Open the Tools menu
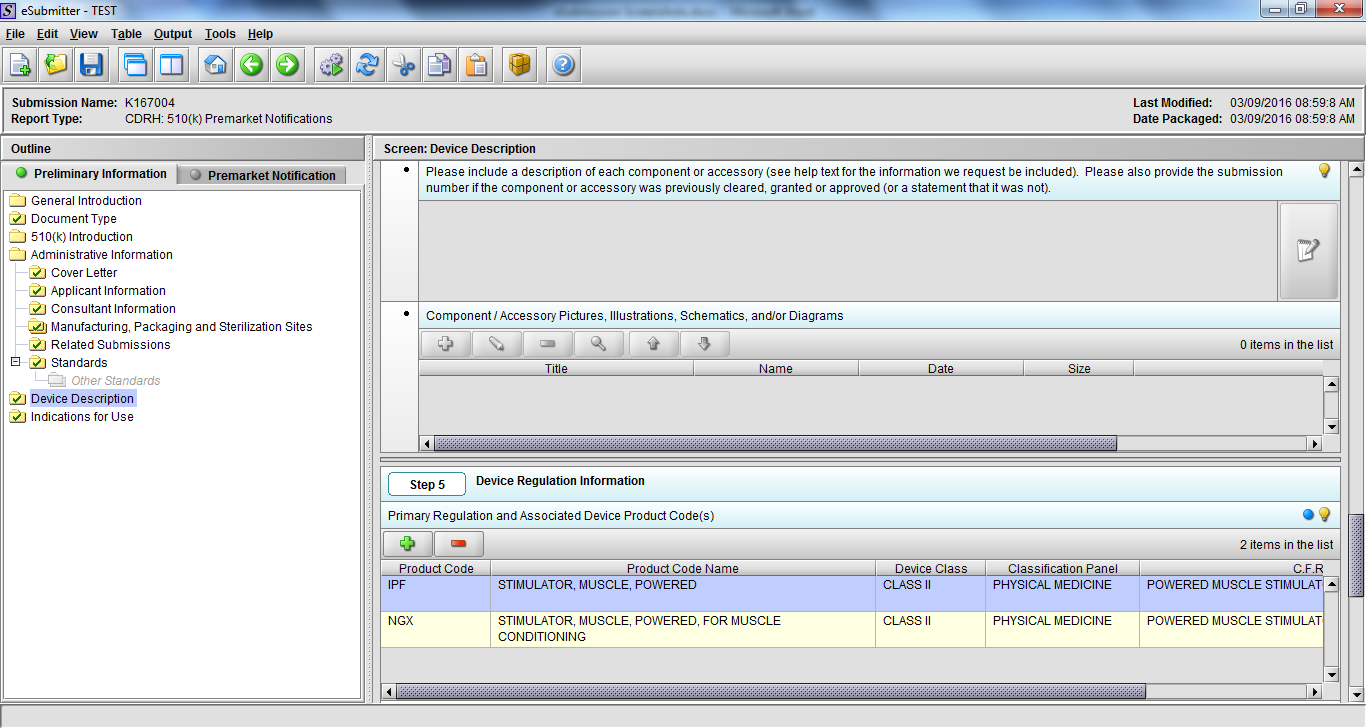The height and width of the screenshot is (728, 1366). pos(220,34)
